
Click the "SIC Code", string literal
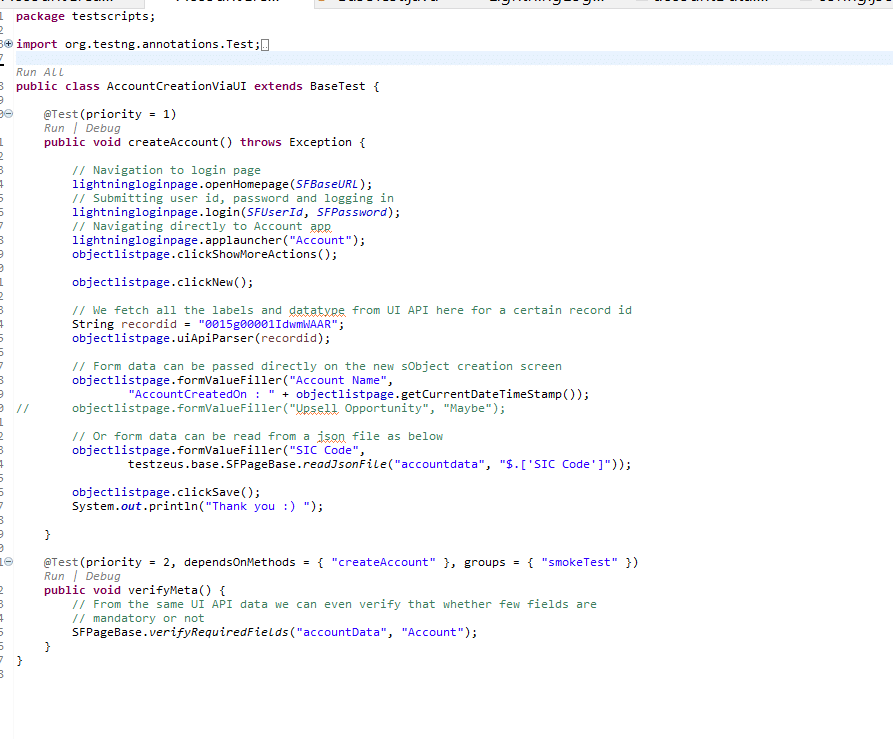324,450
